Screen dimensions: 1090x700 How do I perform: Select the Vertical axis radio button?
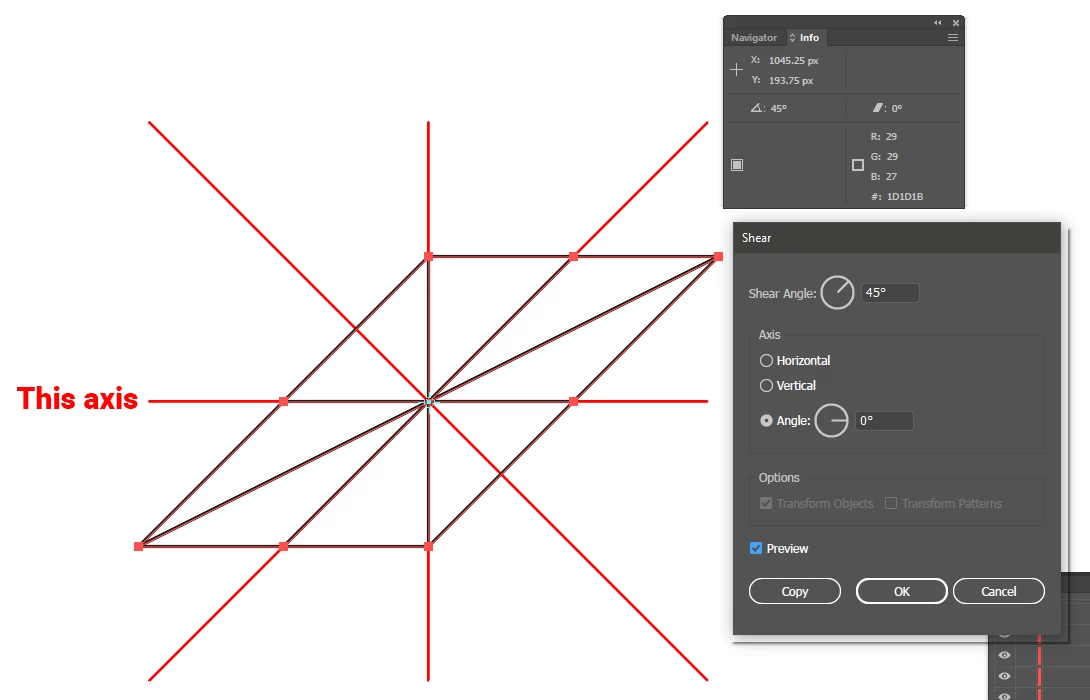(x=766, y=385)
